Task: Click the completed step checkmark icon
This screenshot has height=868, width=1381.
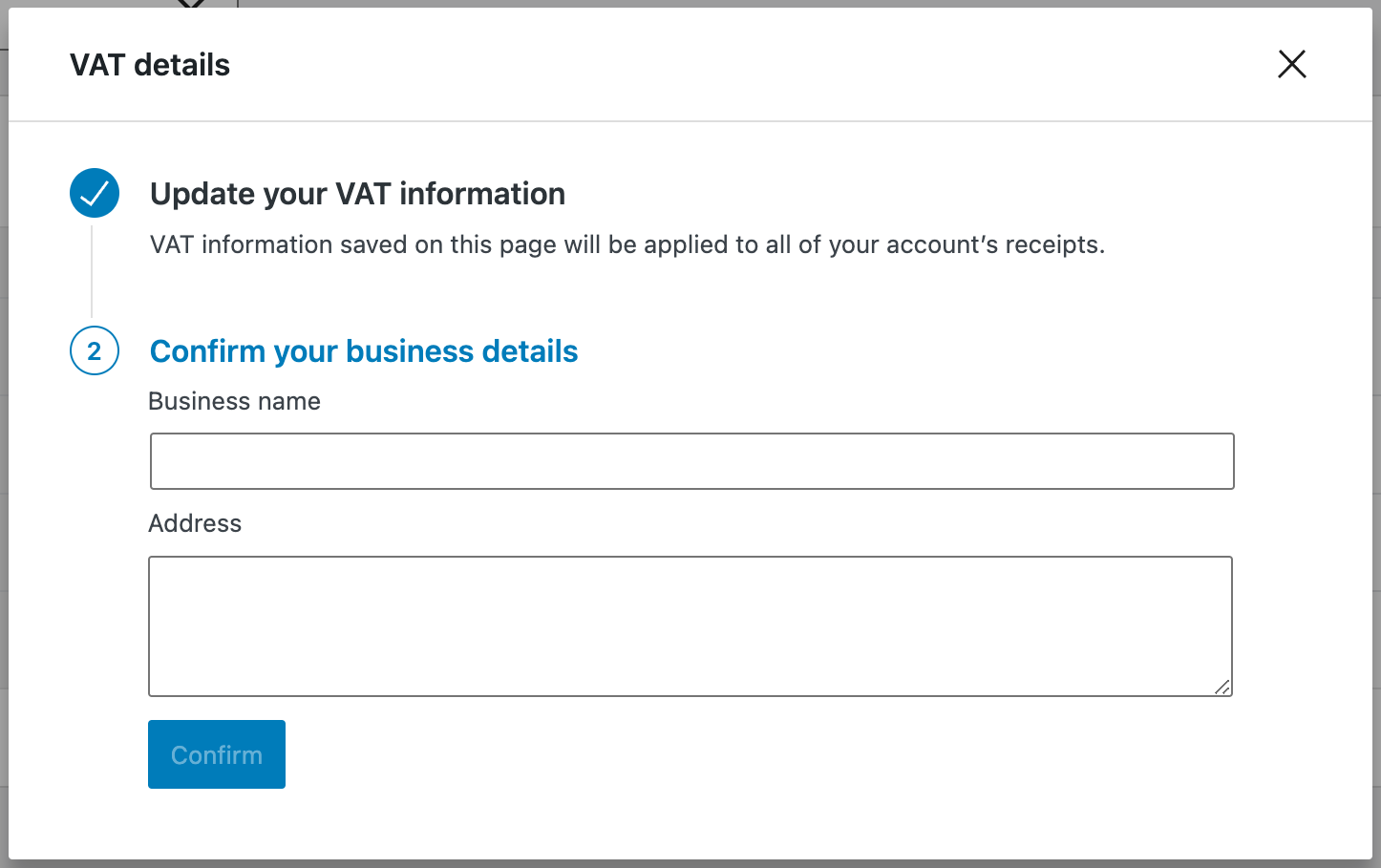Action: coord(95,194)
